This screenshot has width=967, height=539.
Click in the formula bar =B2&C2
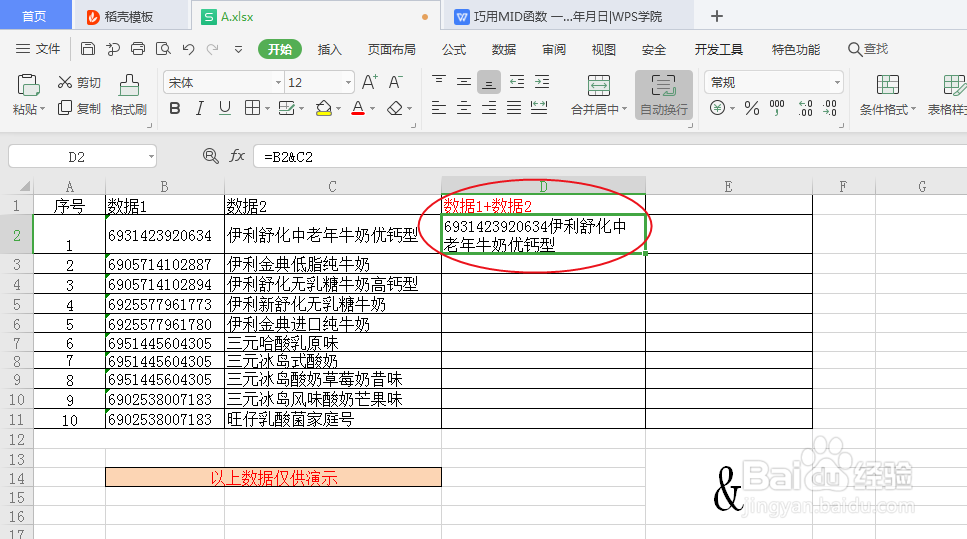point(611,157)
